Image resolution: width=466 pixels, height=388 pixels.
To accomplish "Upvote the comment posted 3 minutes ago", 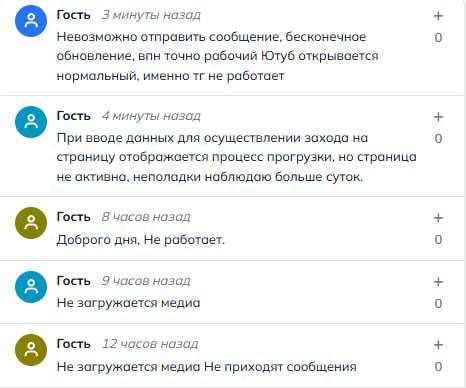I will click(x=438, y=16).
